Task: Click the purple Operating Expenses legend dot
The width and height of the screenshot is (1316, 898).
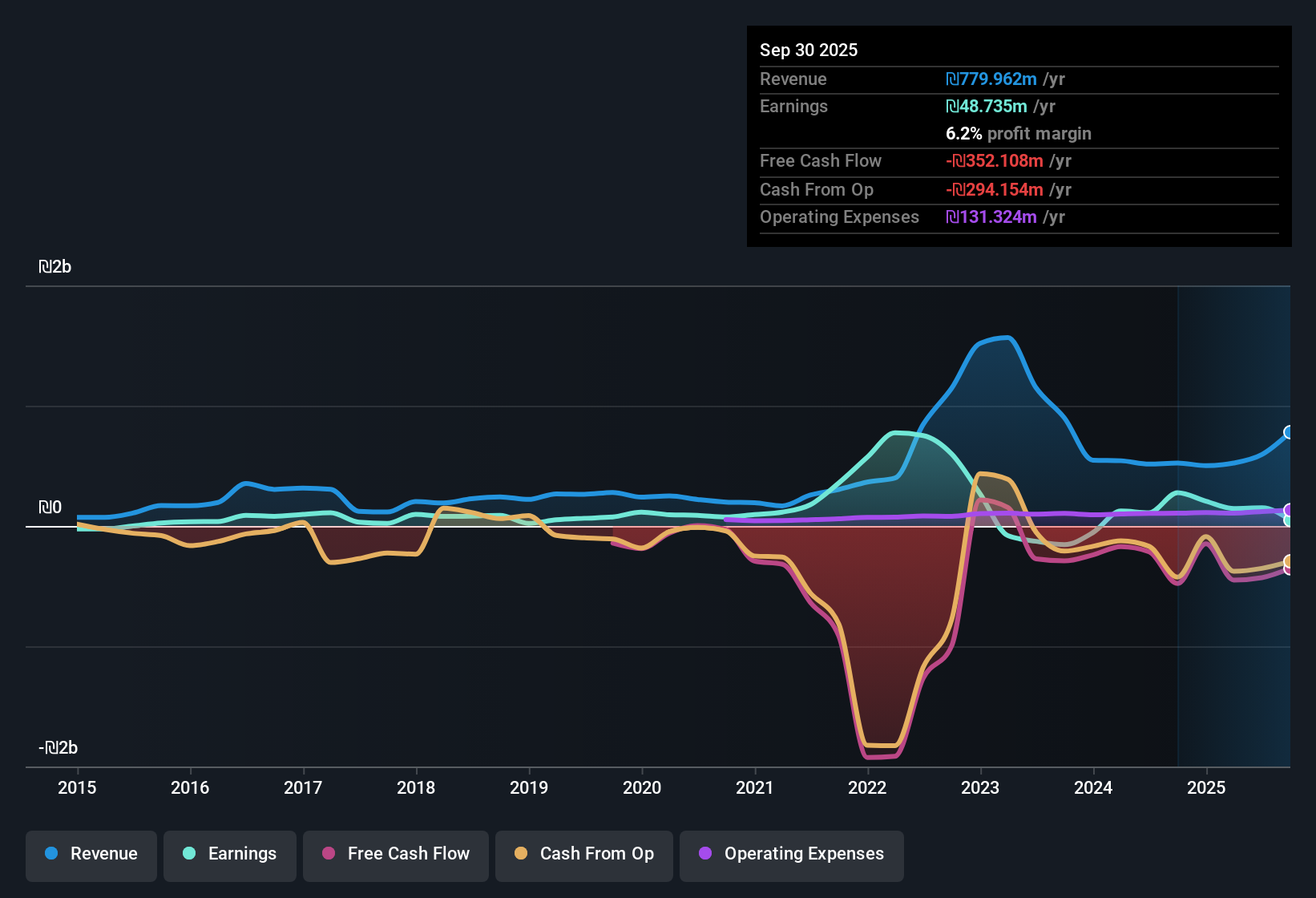Action: pos(704,854)
